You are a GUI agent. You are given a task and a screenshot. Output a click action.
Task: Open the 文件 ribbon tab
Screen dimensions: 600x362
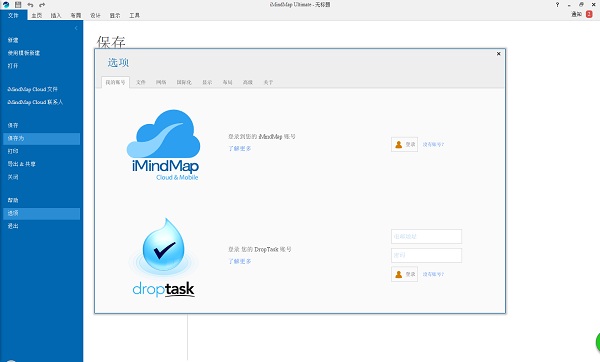13,15
